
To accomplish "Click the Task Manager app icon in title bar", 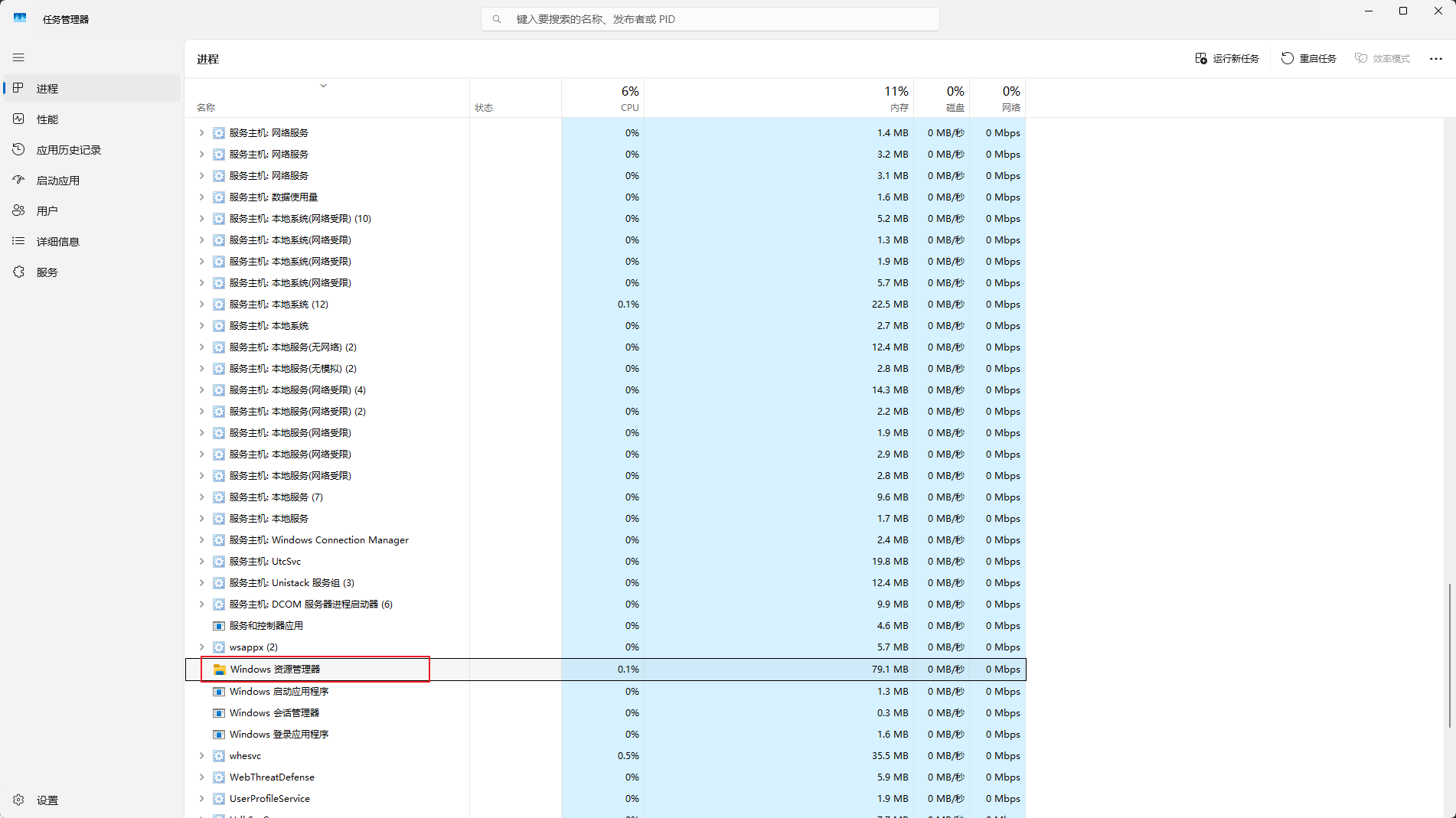I will [20, 18].
